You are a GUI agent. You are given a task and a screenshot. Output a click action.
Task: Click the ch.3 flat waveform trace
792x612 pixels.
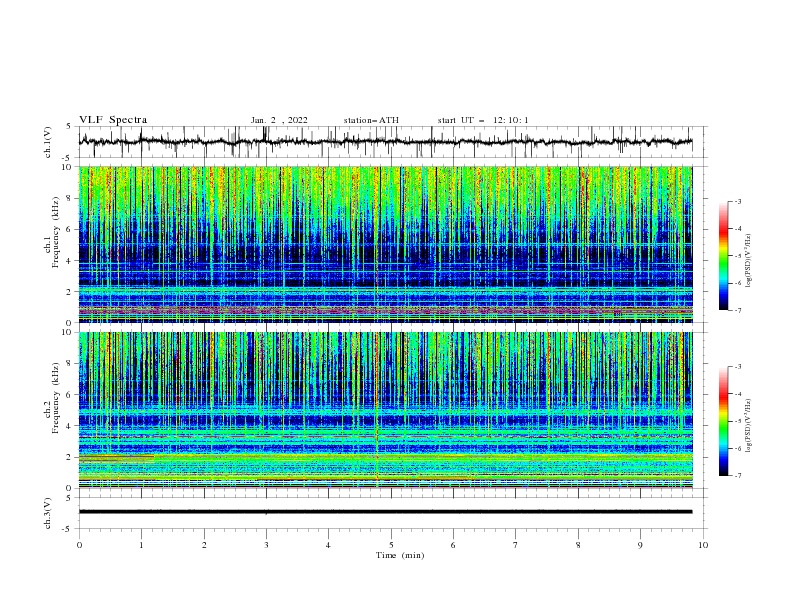tap(385, 512)
